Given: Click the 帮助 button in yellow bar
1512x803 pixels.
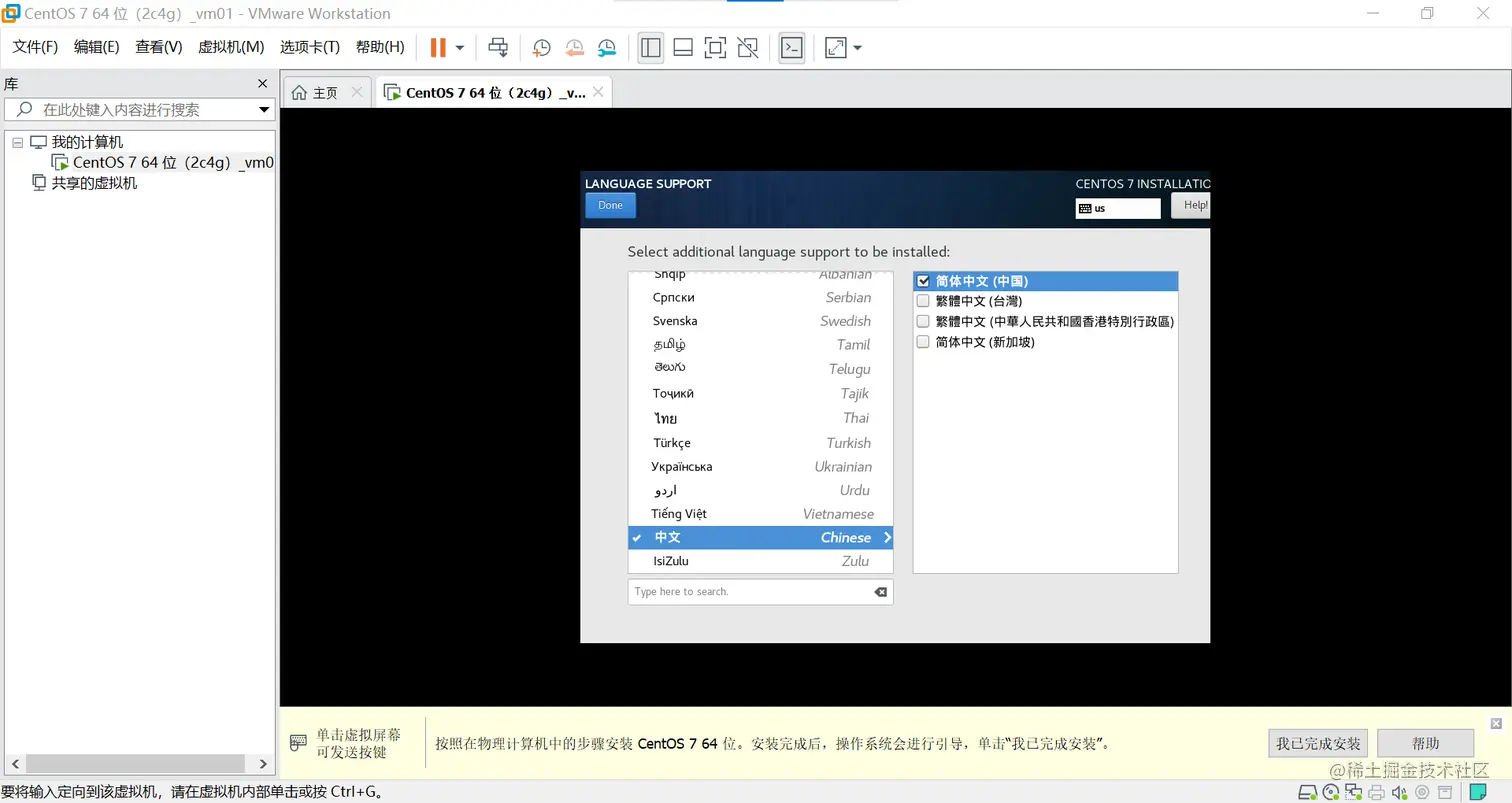Looking at the screenshot, I should click(x=1425, y=743).
